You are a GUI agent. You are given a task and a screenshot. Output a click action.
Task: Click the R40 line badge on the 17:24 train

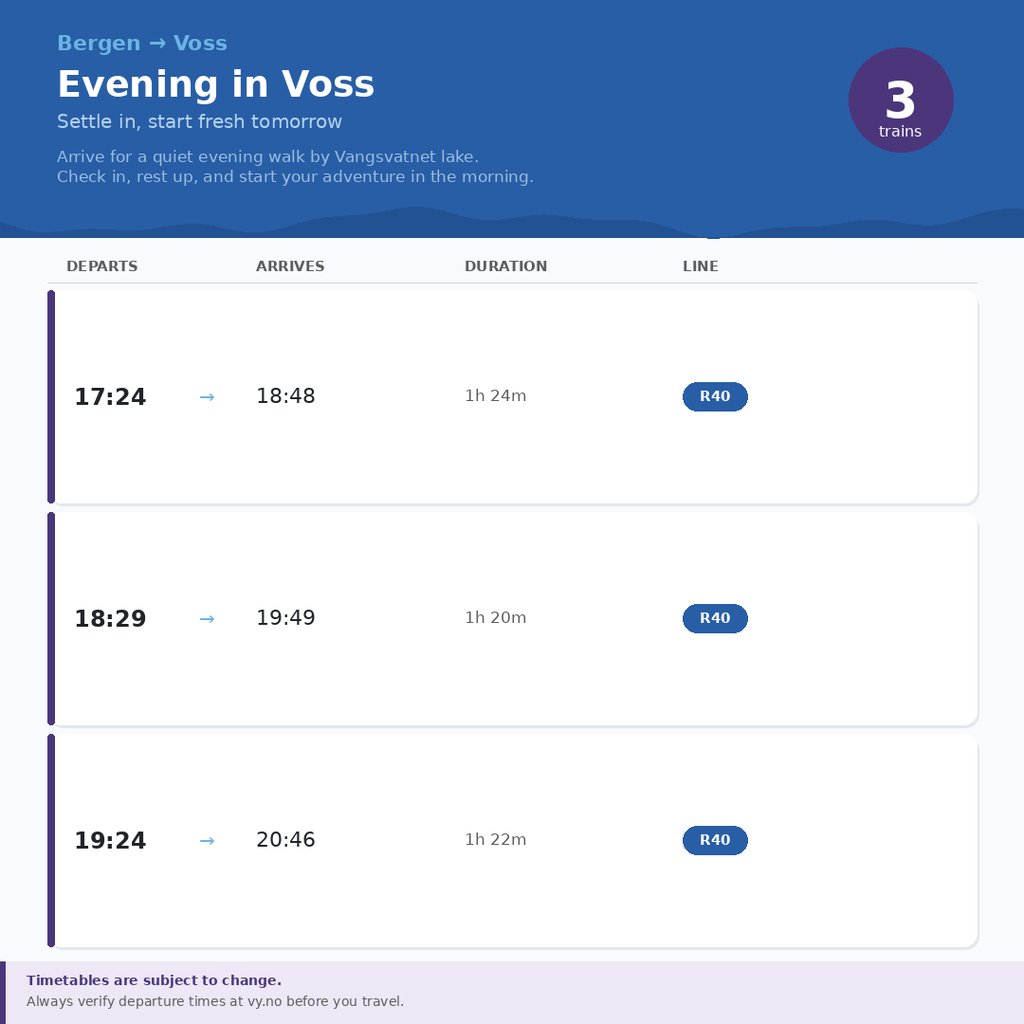(x=714, y=396)
